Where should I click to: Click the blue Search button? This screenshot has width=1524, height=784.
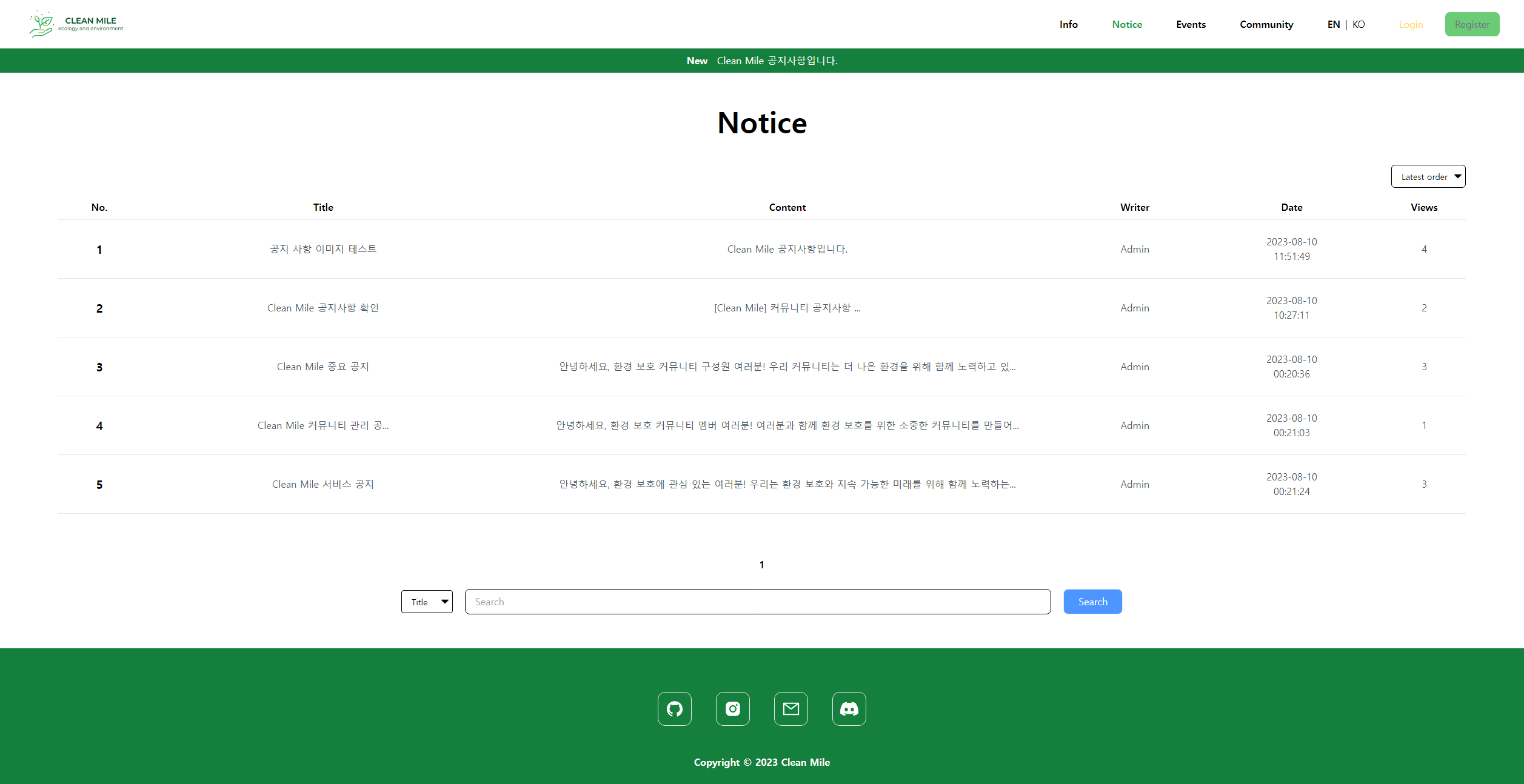(x=1092, y=602)
